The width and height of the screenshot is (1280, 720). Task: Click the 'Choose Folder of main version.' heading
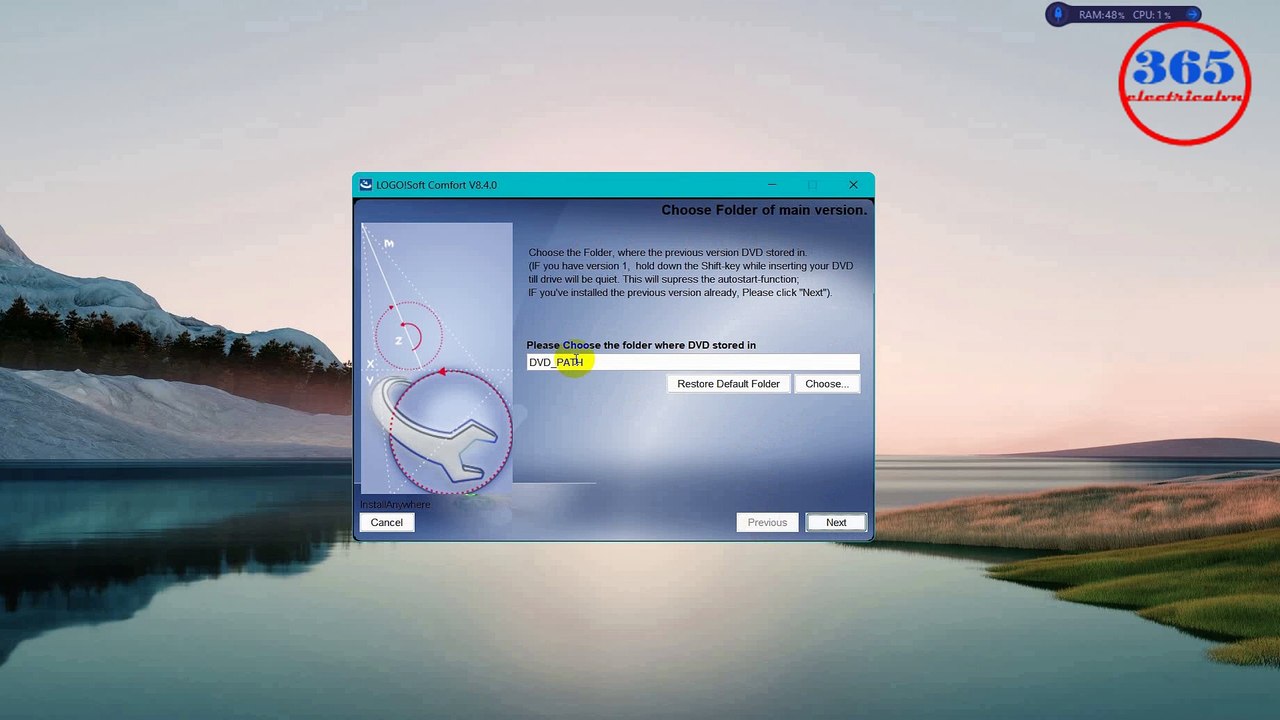[764, 210]
